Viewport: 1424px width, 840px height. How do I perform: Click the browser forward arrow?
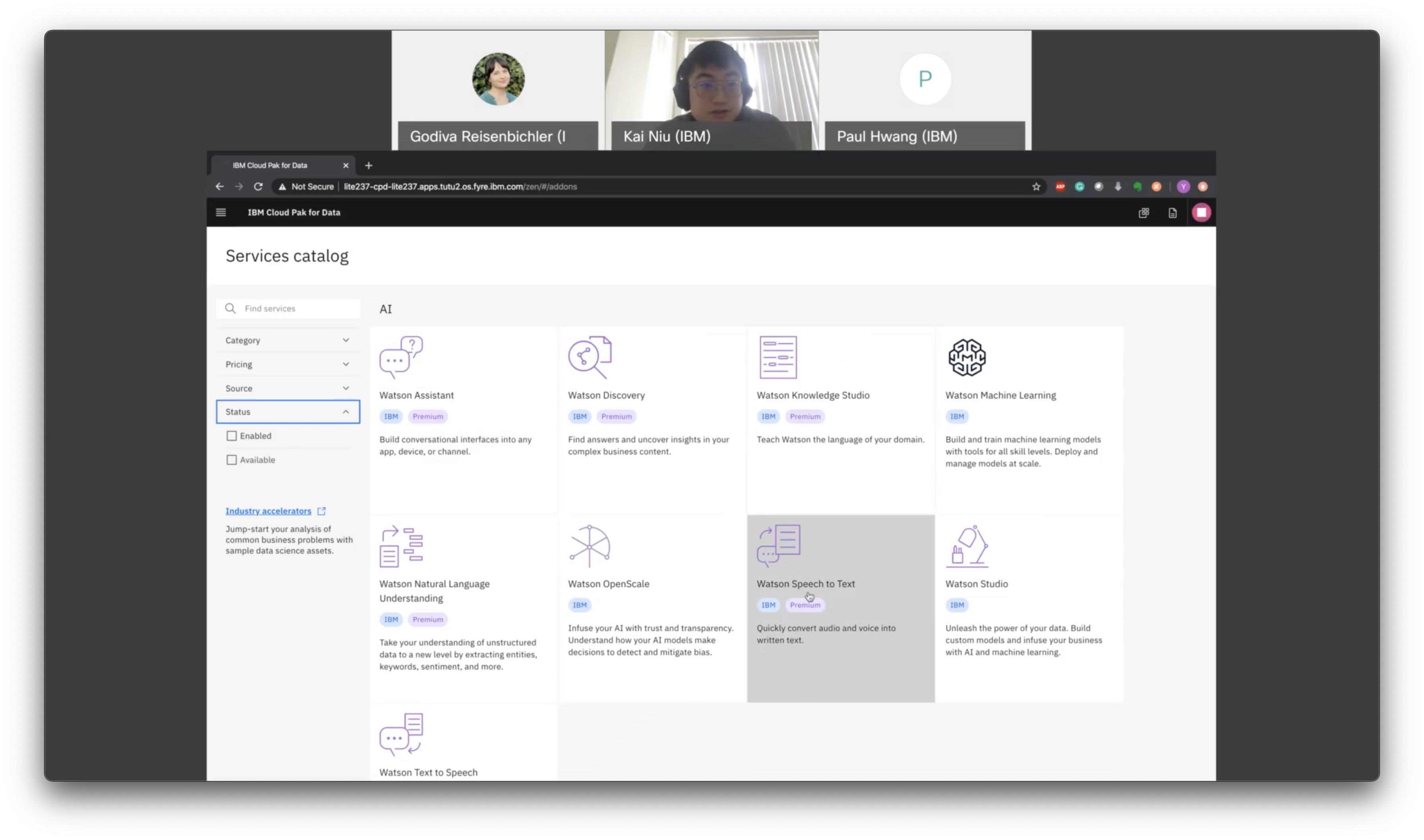[x=239, y=186]
